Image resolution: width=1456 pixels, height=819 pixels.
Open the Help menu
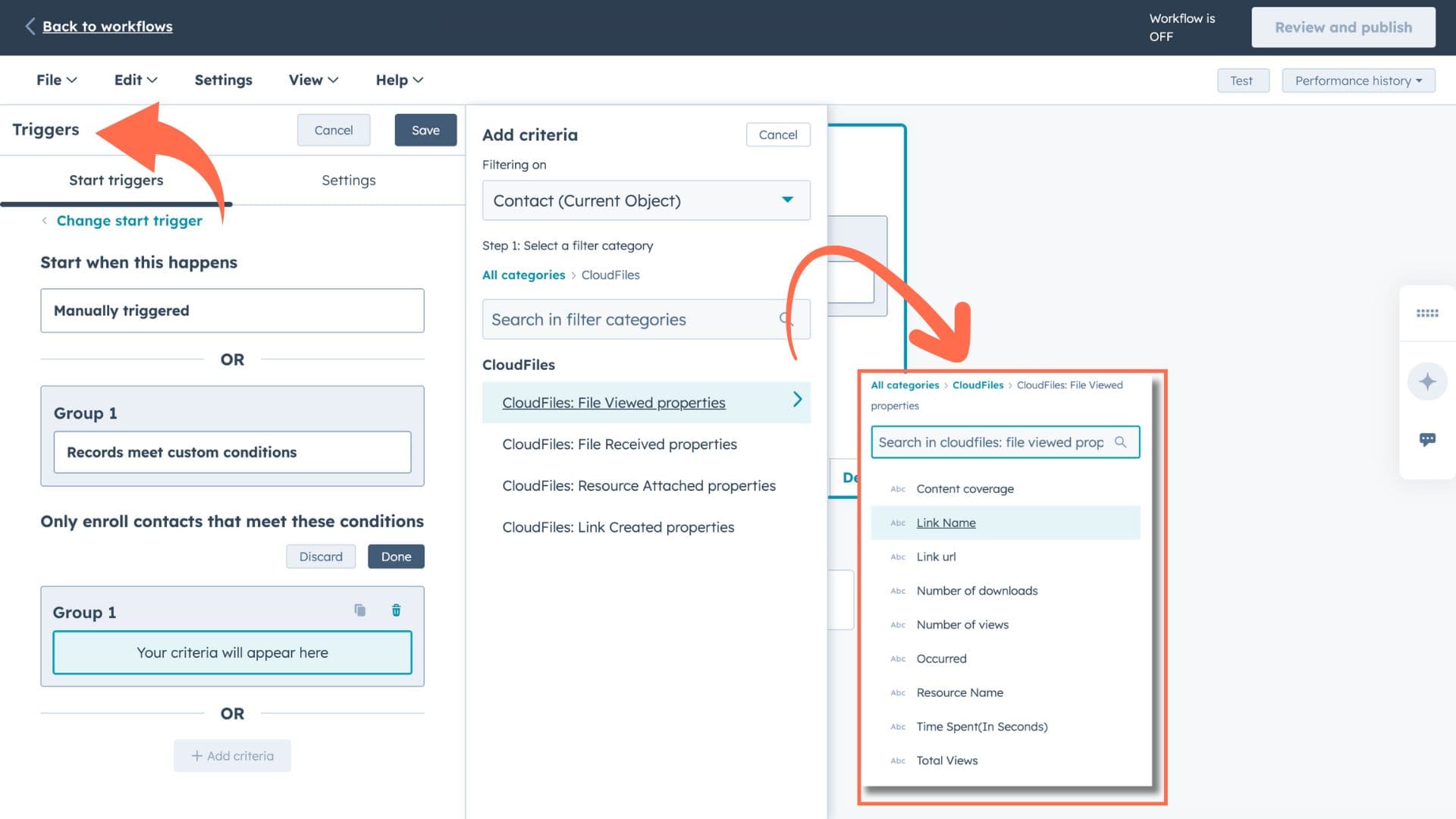[x=400, y=80]
